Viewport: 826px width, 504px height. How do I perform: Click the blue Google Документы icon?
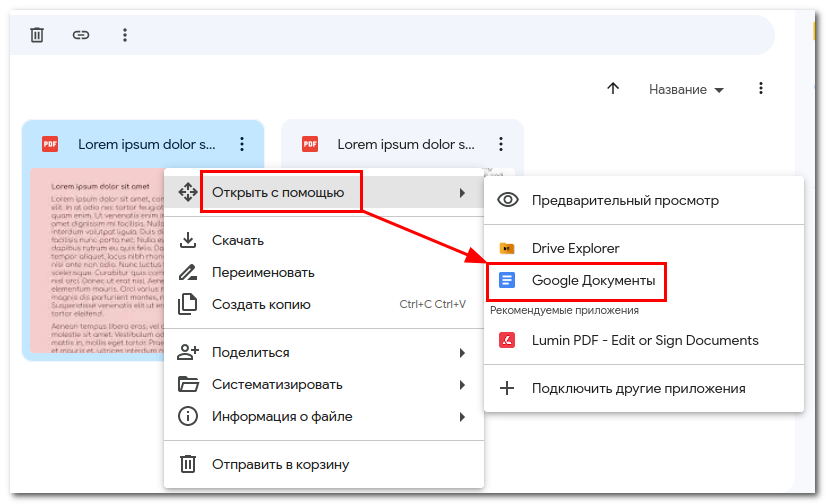click(x=507, y=280)
